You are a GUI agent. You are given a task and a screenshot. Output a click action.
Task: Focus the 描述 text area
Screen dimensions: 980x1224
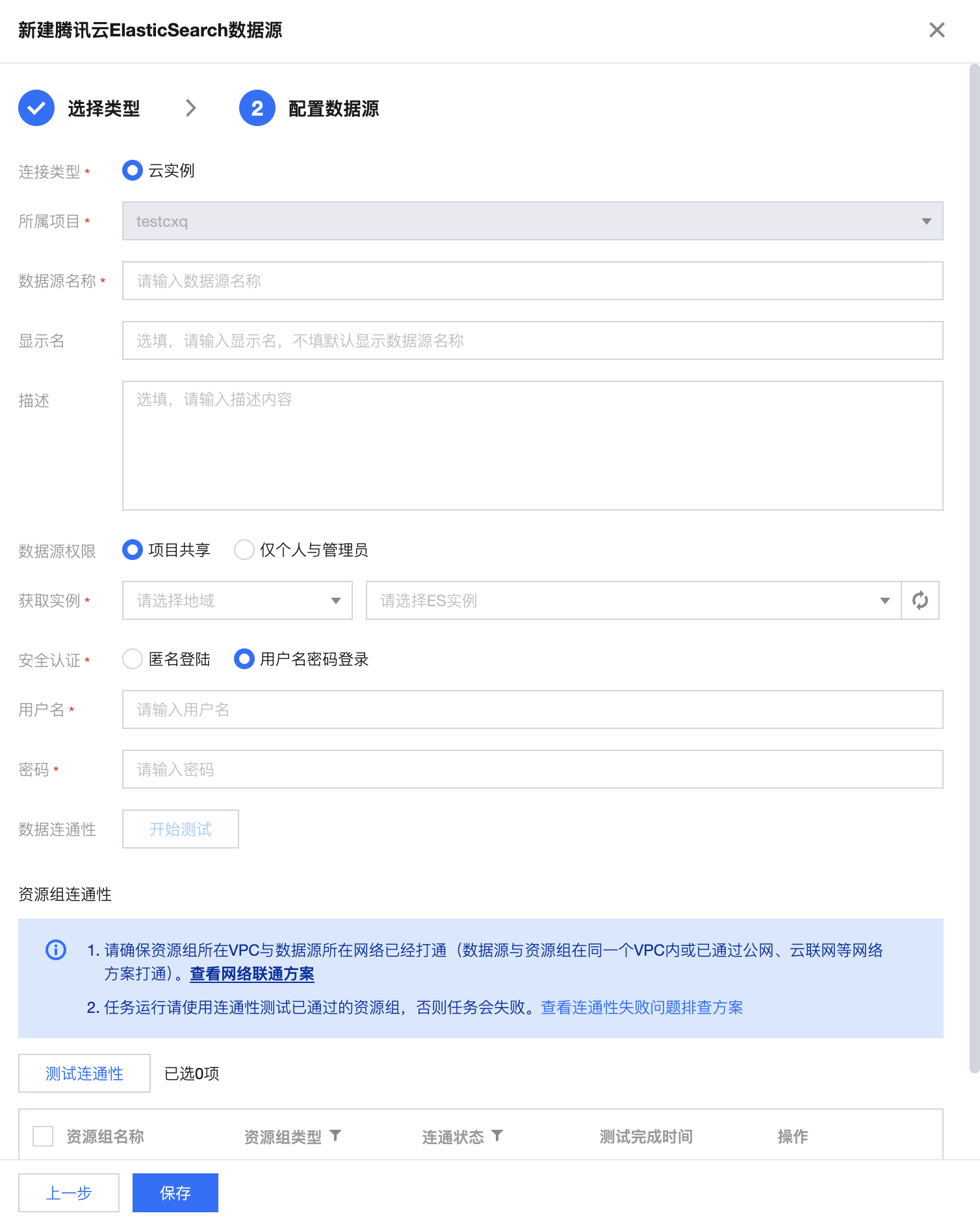pyautogui.click(x=533, y=446)
